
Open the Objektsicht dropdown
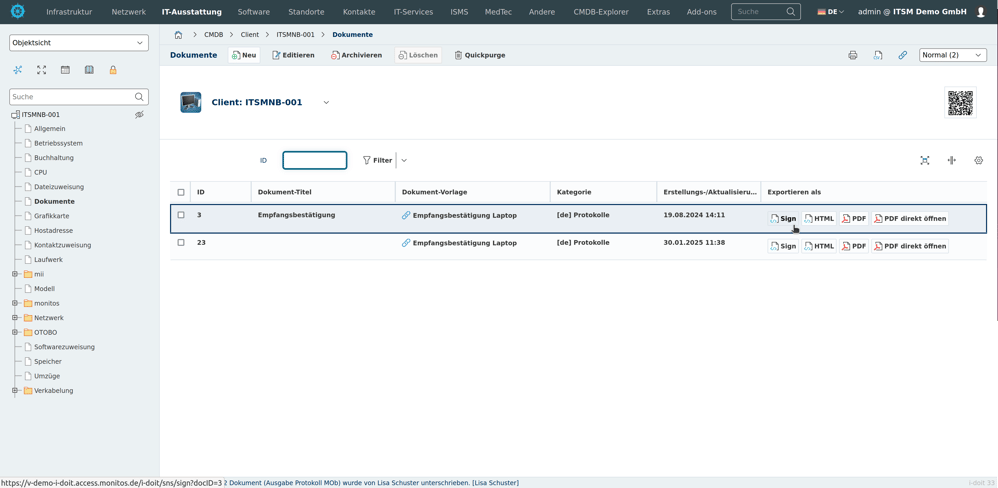(78, 43)
